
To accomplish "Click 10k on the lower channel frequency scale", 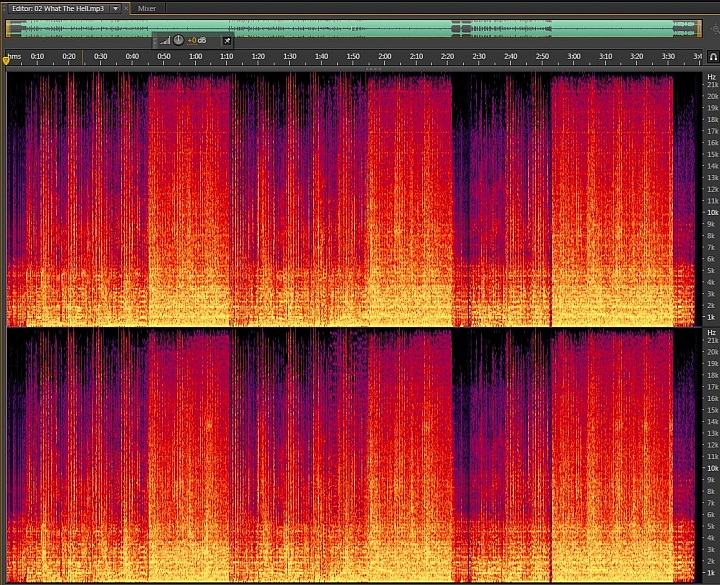I will click(712, 468).
